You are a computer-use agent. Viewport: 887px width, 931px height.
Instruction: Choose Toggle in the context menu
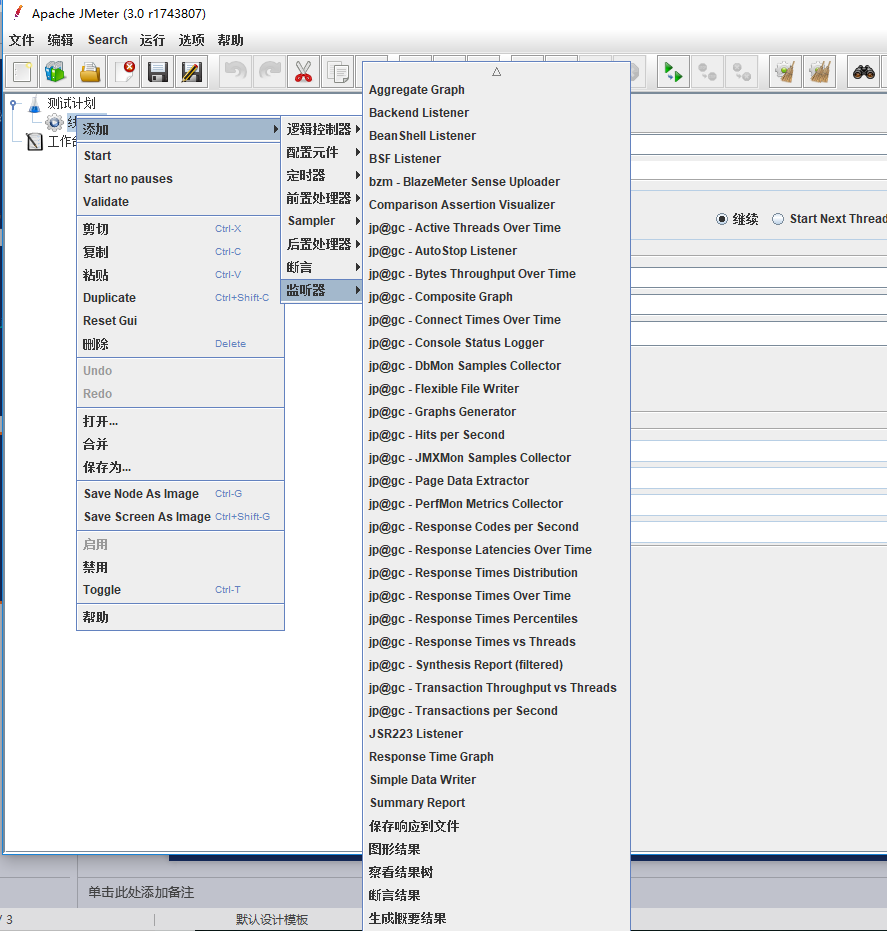click(180, 590)
